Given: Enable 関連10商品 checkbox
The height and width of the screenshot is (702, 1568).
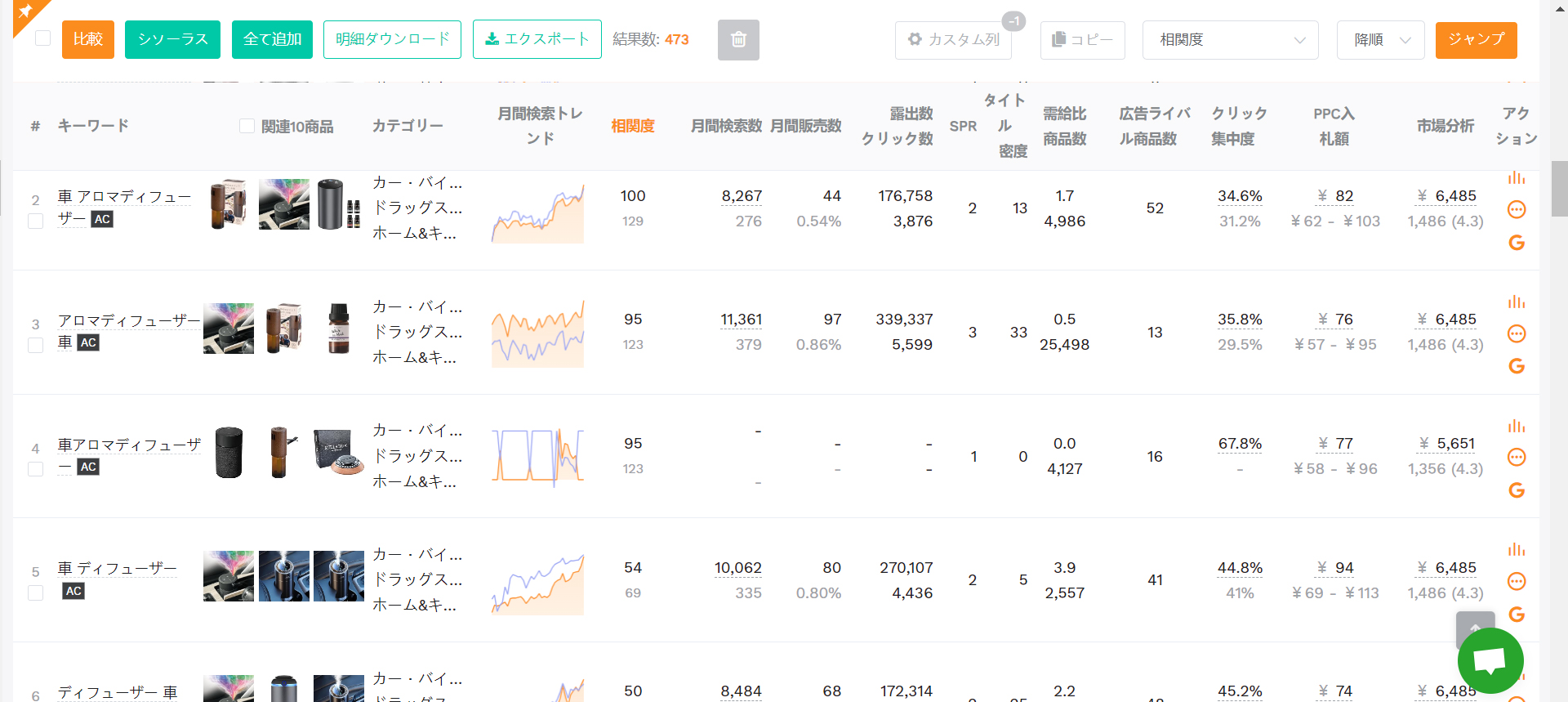Looking at the screenshot, I should [247, 126].
